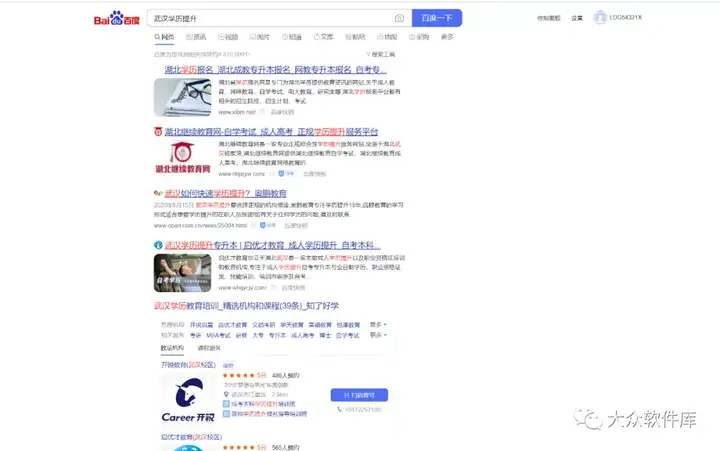Filter by 文都考研 institution tag

click(264, 325)
